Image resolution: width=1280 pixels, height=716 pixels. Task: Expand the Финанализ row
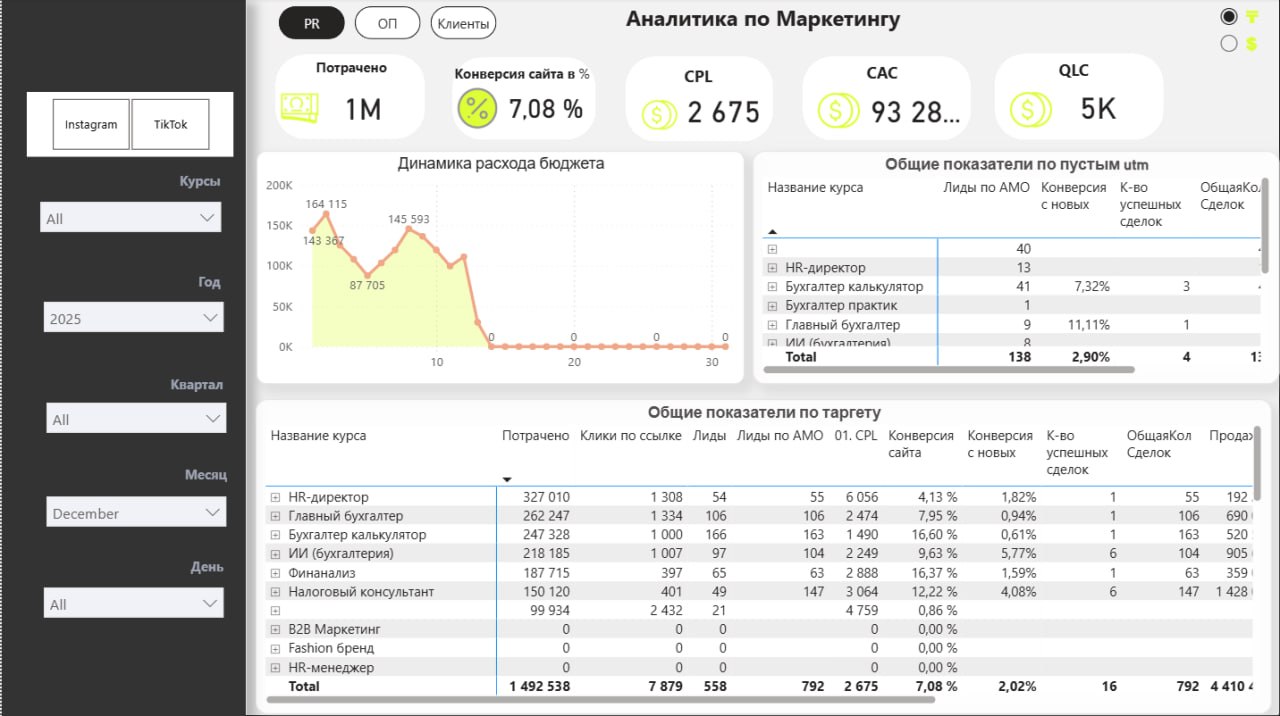point(275,573)
